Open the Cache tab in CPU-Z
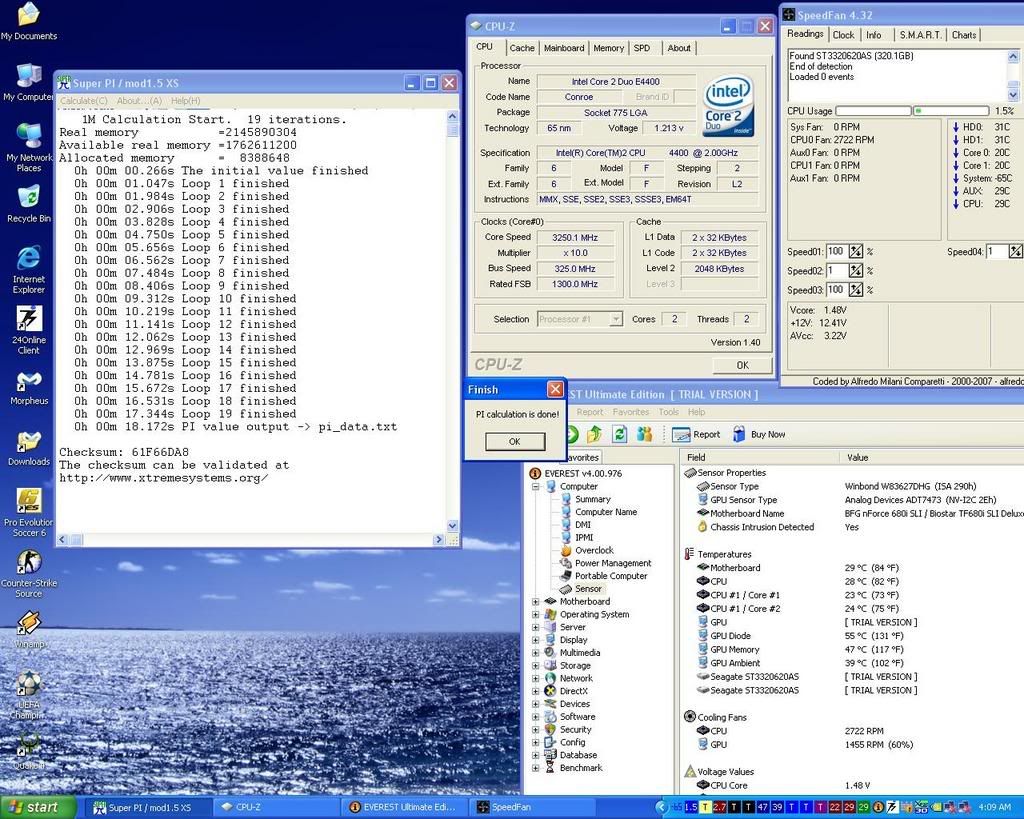The width and height of the screenshot is (1024, 819). pos(522,48)
